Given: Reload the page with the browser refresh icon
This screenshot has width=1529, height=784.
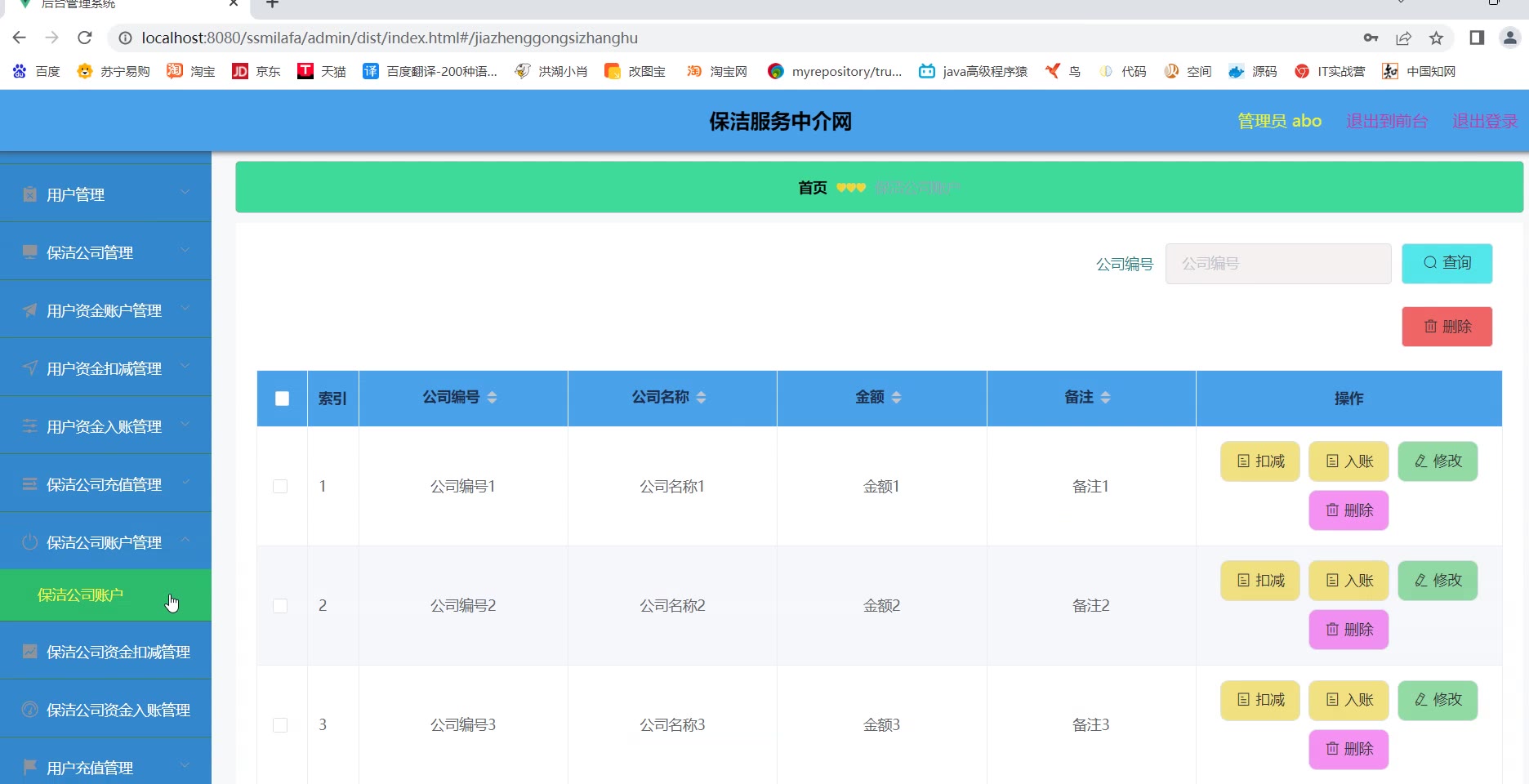Looking at the screenshot, I should click(x=85, y=38).
